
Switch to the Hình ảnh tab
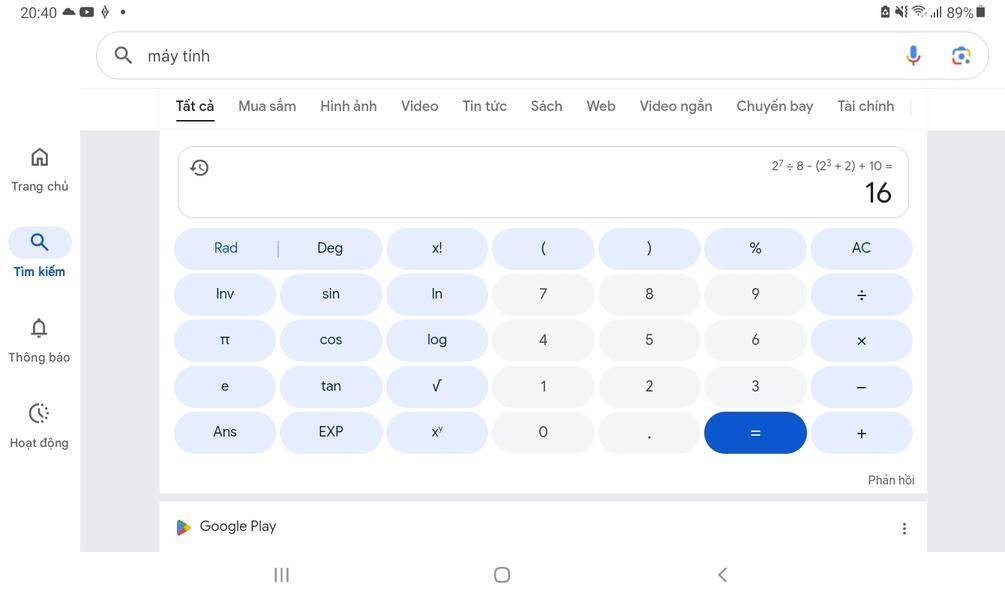(348, 106)
